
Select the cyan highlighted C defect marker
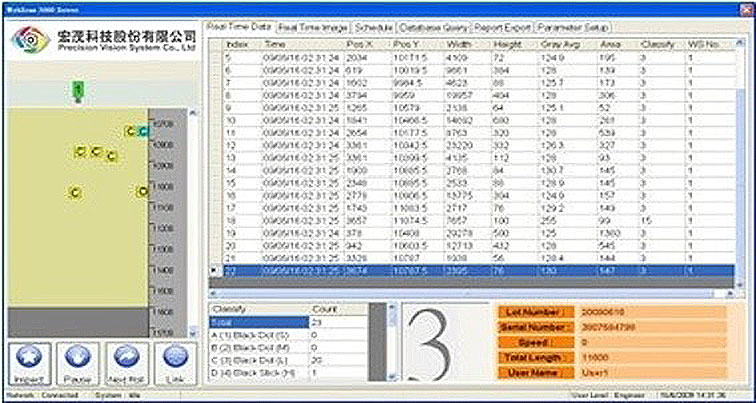point(143,131)
